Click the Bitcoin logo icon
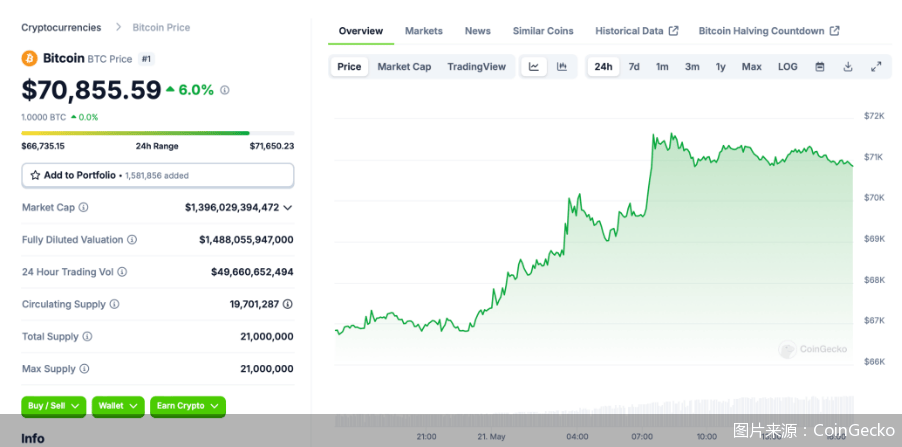 pyautogui.click(x=29, y=58)
